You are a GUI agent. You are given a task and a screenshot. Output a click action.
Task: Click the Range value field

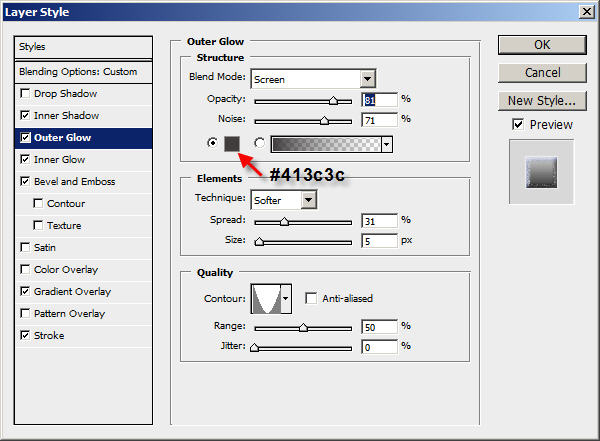[379, 327]
